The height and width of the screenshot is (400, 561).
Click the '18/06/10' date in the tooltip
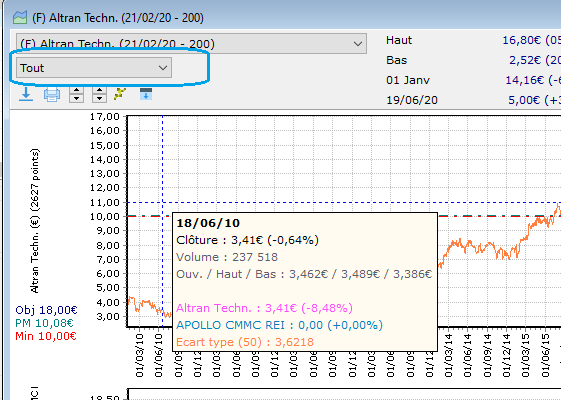pyautogui.click(x=208, y=223)
